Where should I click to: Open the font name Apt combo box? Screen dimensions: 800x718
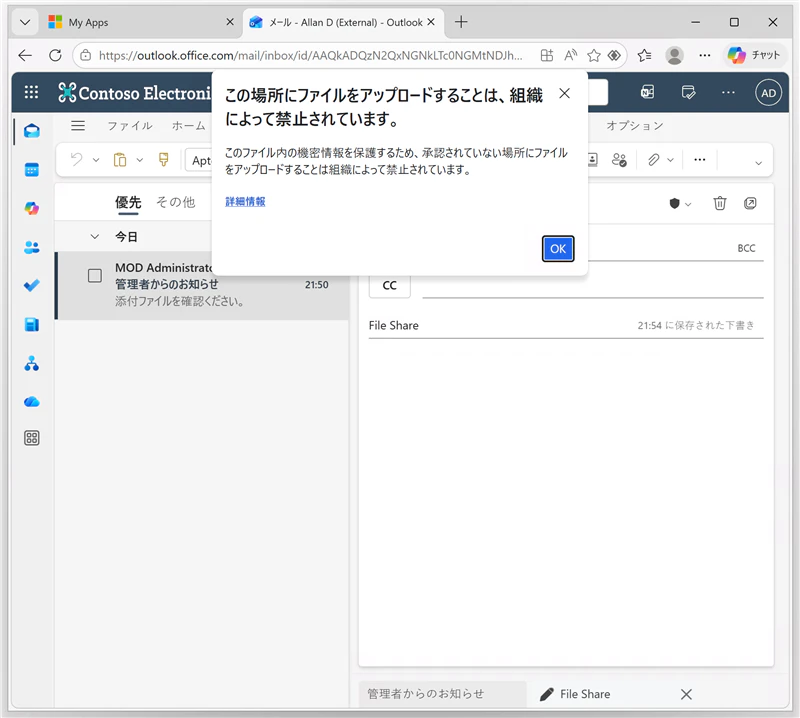click(199, 160)
